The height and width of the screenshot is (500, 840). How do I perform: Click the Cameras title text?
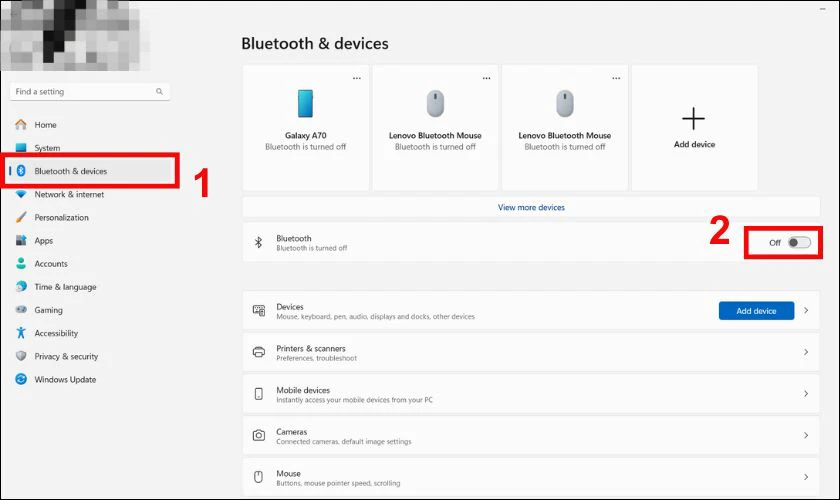(291, 431)
